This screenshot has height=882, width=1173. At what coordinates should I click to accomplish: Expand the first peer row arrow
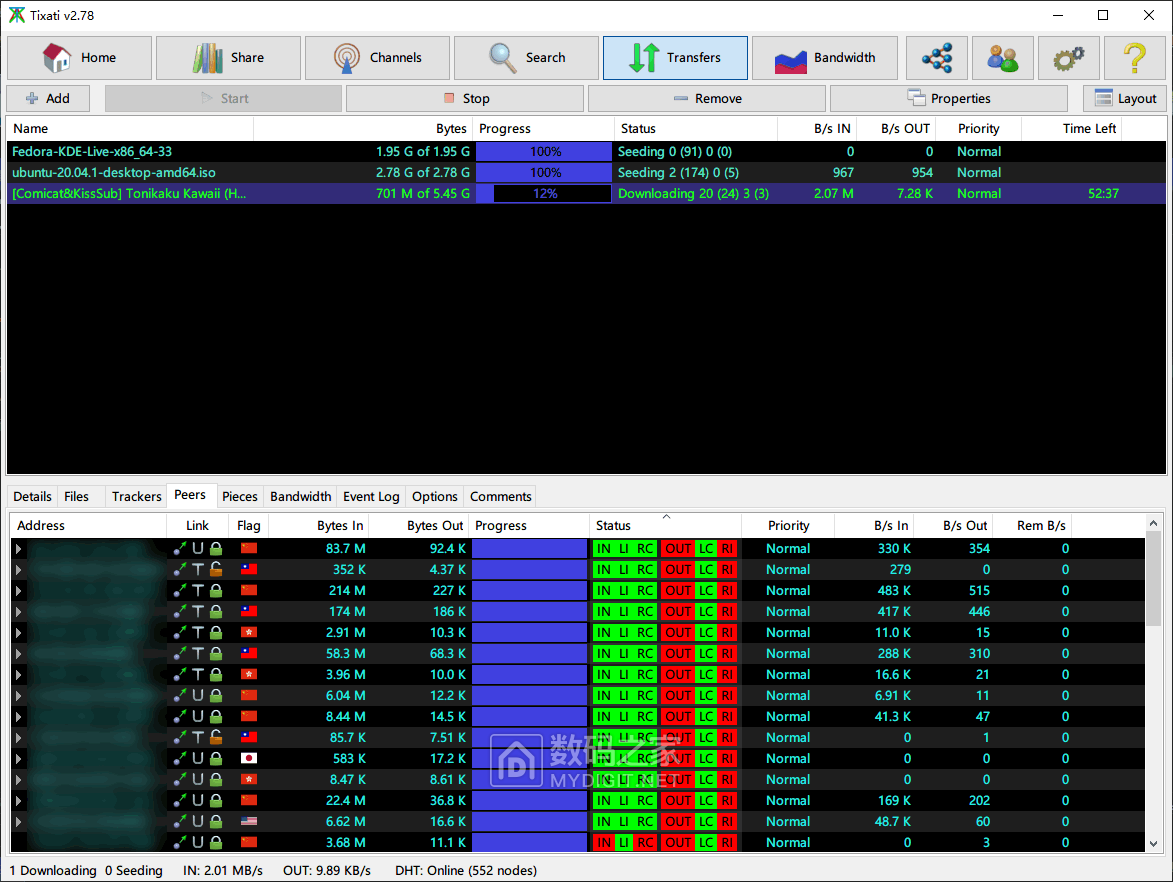tap(18, 549)
